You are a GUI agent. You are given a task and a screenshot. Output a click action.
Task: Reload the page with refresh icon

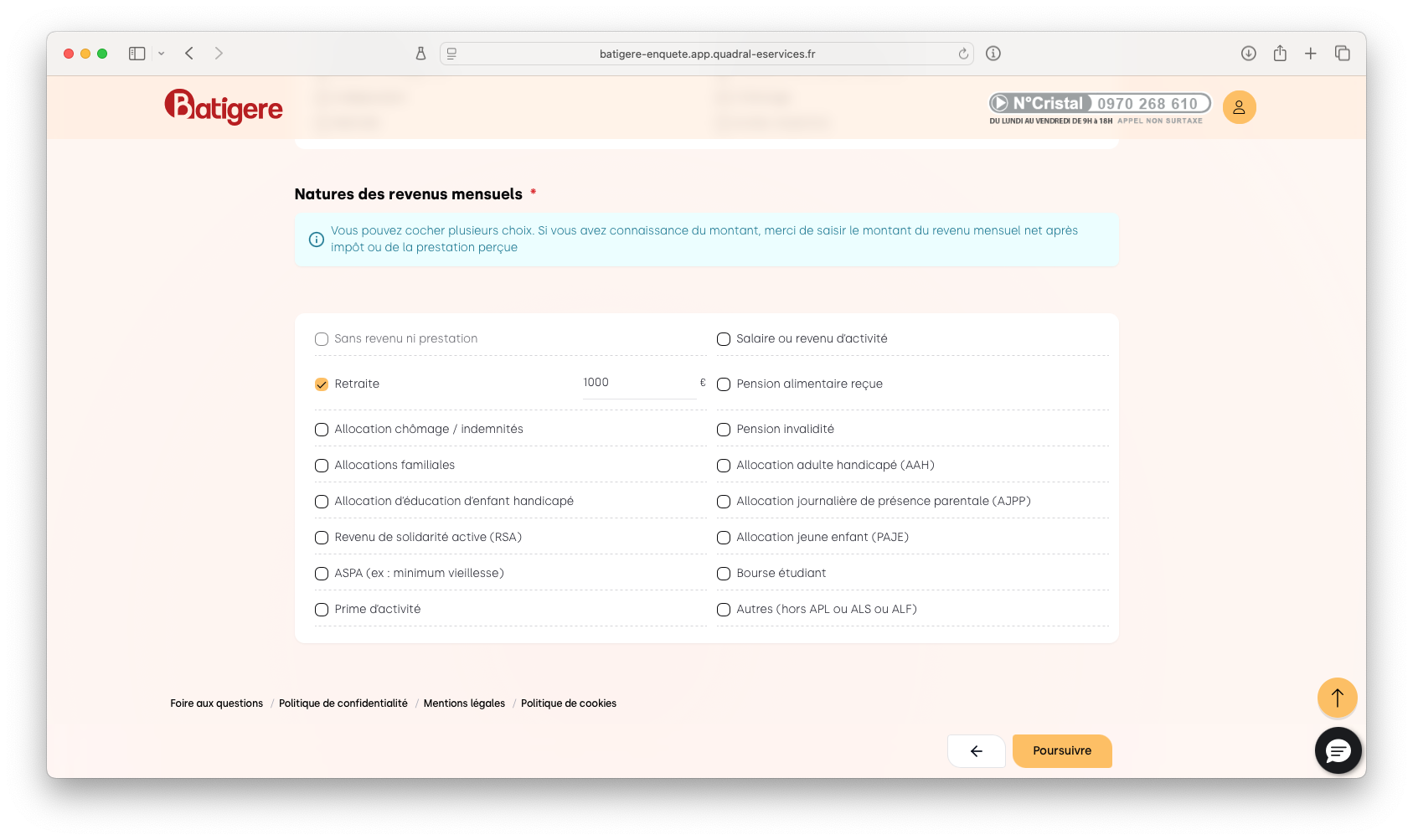(963, 54)
